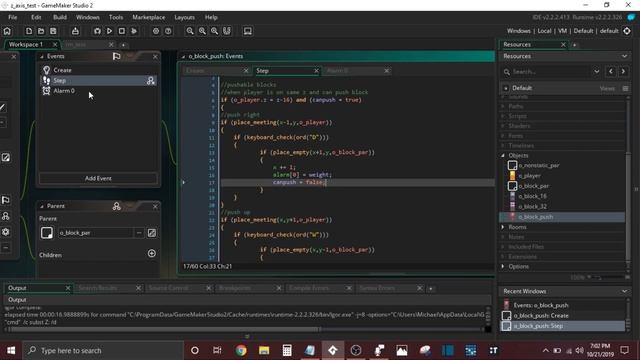The image size is (640, 360).
Task: Select parent object resource square icon
Action: [x=47, y=233]
